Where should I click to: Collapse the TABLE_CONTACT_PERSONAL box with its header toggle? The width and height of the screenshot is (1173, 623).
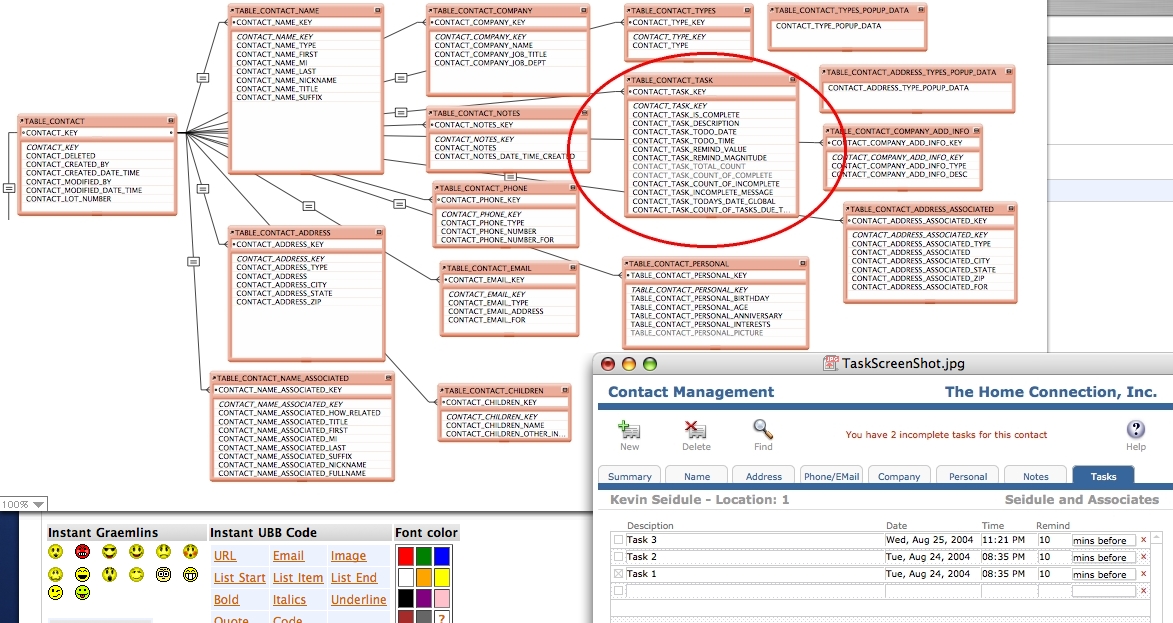[803, 263]
